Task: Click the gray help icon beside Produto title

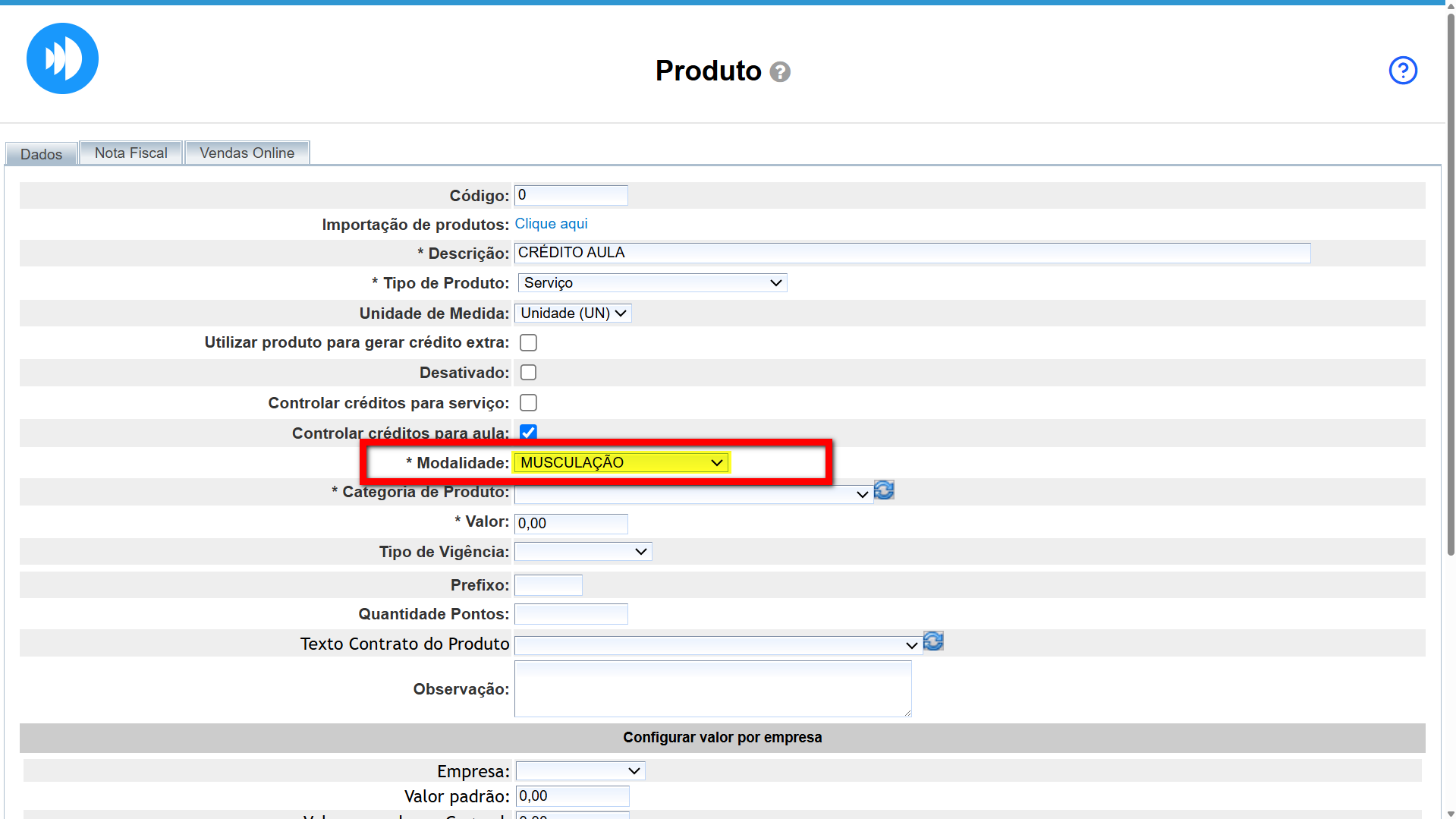Action: click(x=780, y=71)
